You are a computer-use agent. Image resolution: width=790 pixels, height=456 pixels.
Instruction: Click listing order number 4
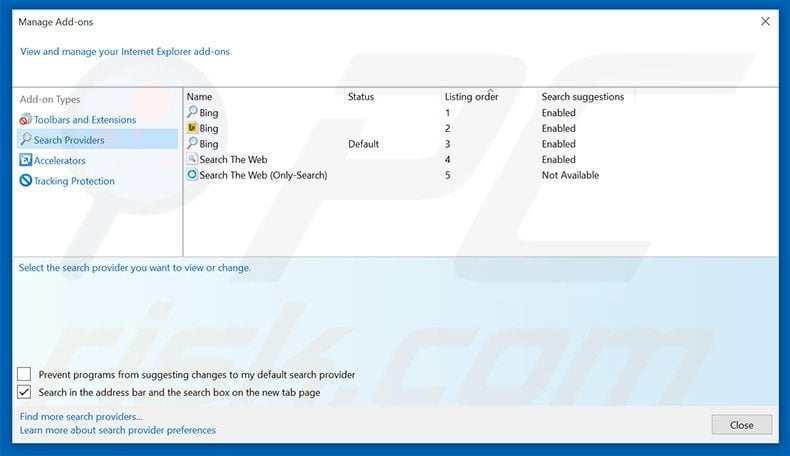point(447,159)
